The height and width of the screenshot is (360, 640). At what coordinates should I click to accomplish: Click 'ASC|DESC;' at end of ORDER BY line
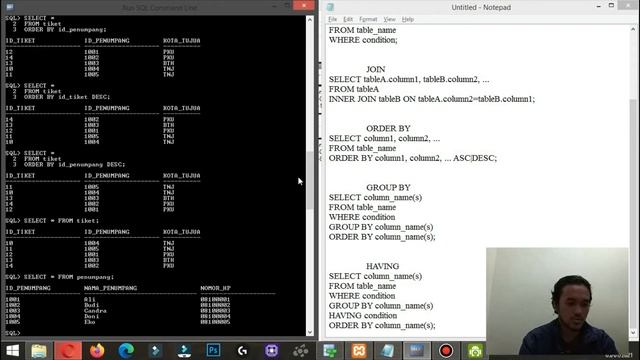tap(475, 158)
